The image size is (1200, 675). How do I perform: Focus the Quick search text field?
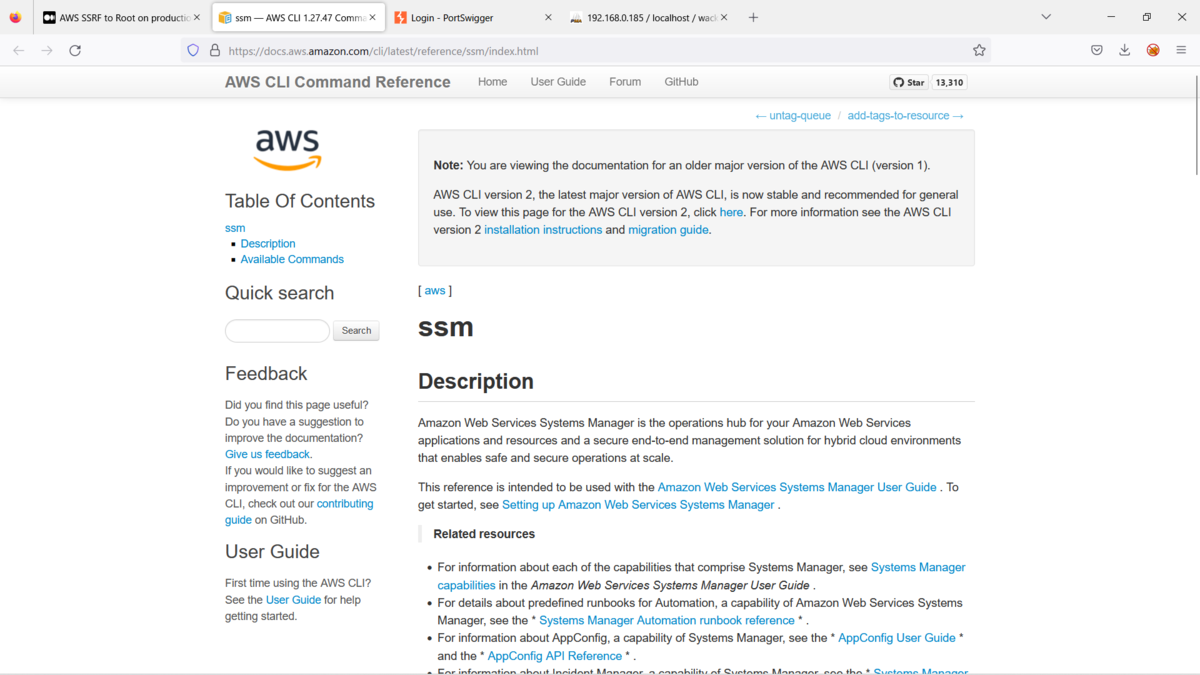277,330
